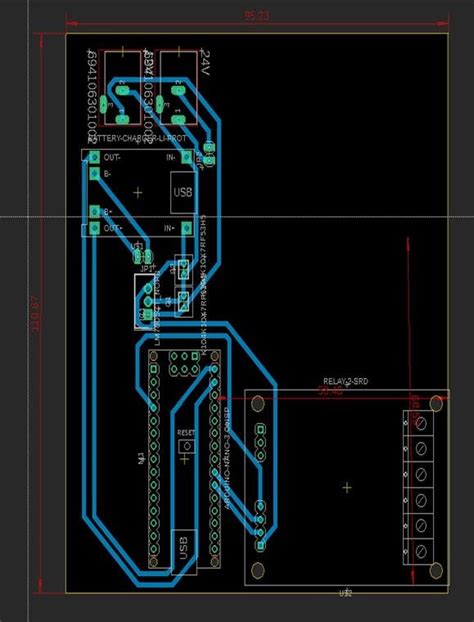Click the IN+ pad on the charger module
The image size is (474, 622).
tap(186, 228)
